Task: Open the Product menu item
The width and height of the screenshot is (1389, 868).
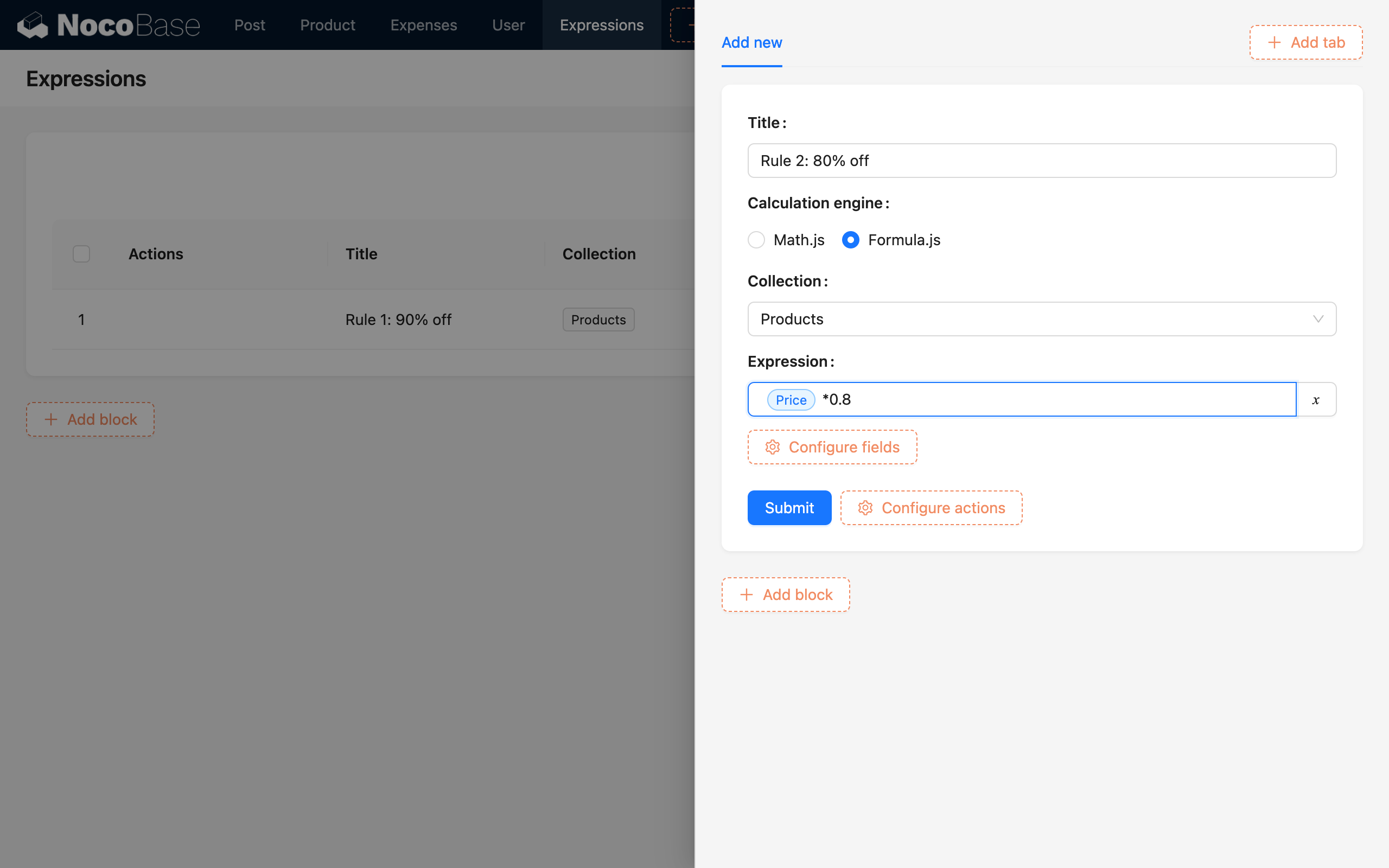Action: click(328, 25)
